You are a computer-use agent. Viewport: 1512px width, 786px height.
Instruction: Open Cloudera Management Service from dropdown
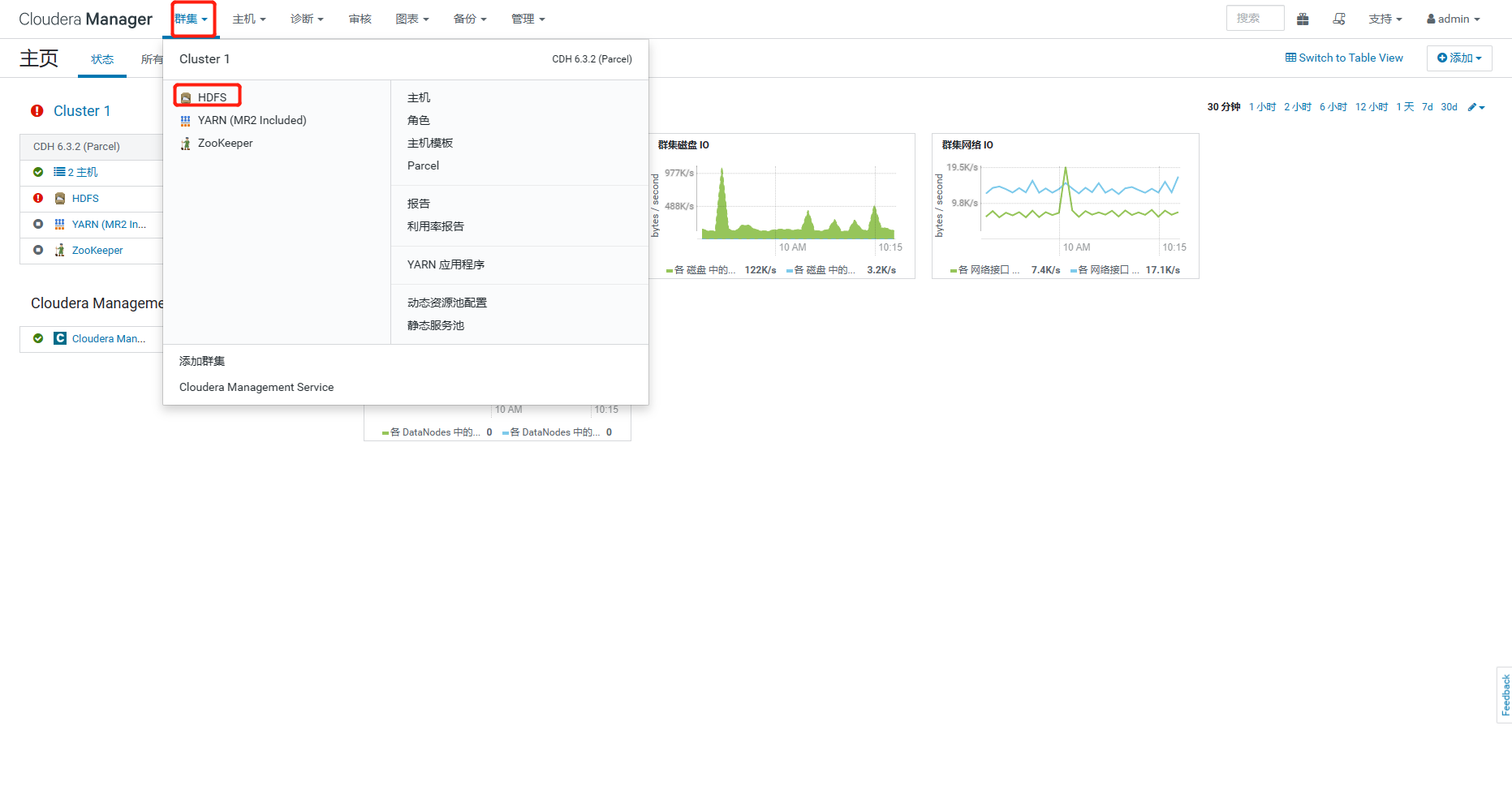(256, 388)
